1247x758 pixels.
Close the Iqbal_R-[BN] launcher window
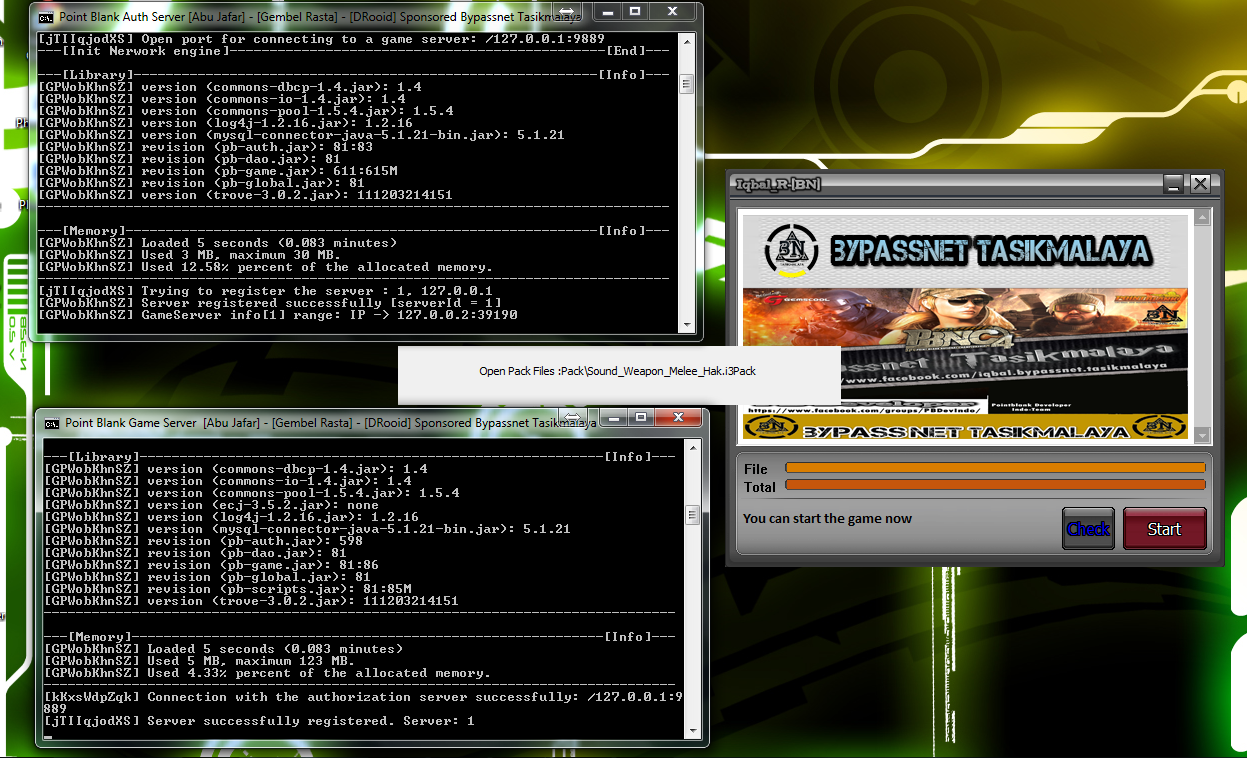(x=1200, y=183)
